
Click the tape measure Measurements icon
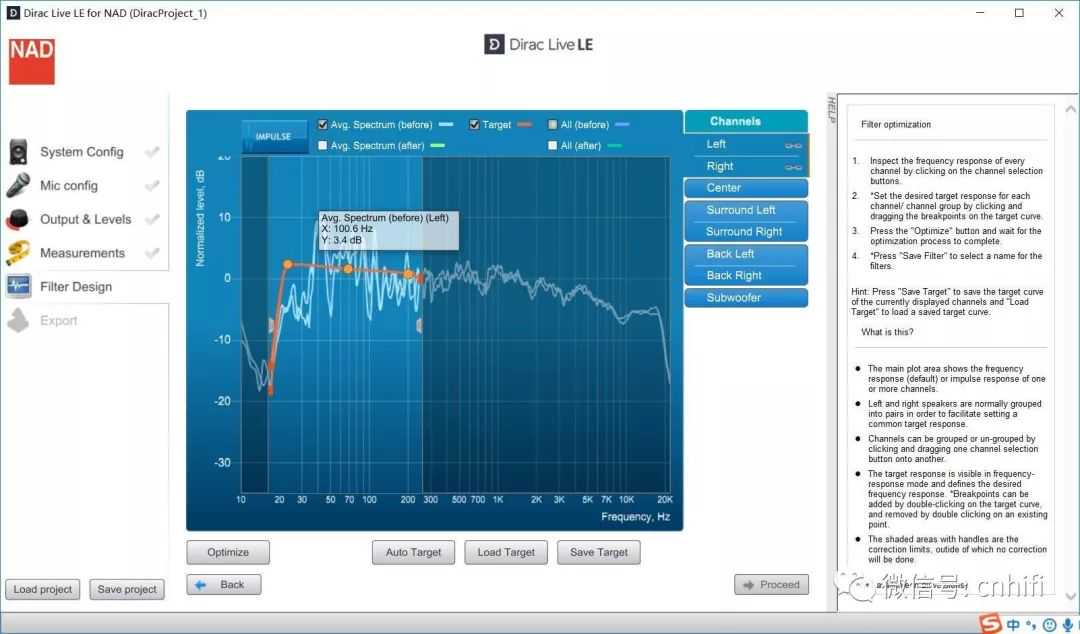pyautogui.click(x=19, y=253)
